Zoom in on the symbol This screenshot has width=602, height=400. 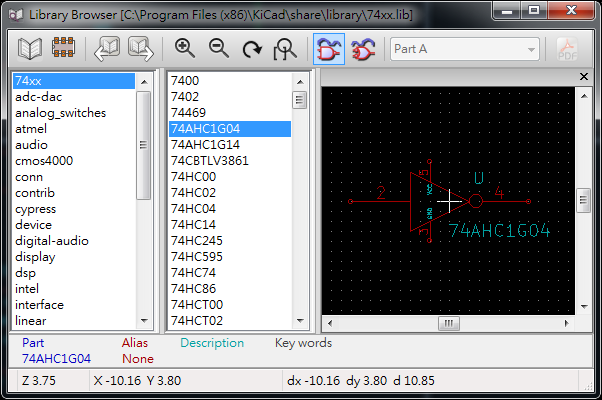click(x=185, y=49)
